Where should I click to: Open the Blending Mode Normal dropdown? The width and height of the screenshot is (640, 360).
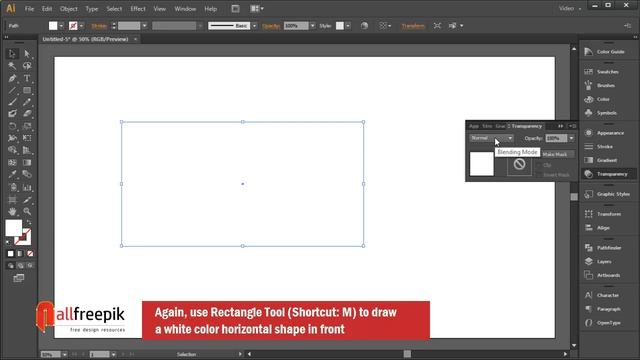(x=491, y=138)
